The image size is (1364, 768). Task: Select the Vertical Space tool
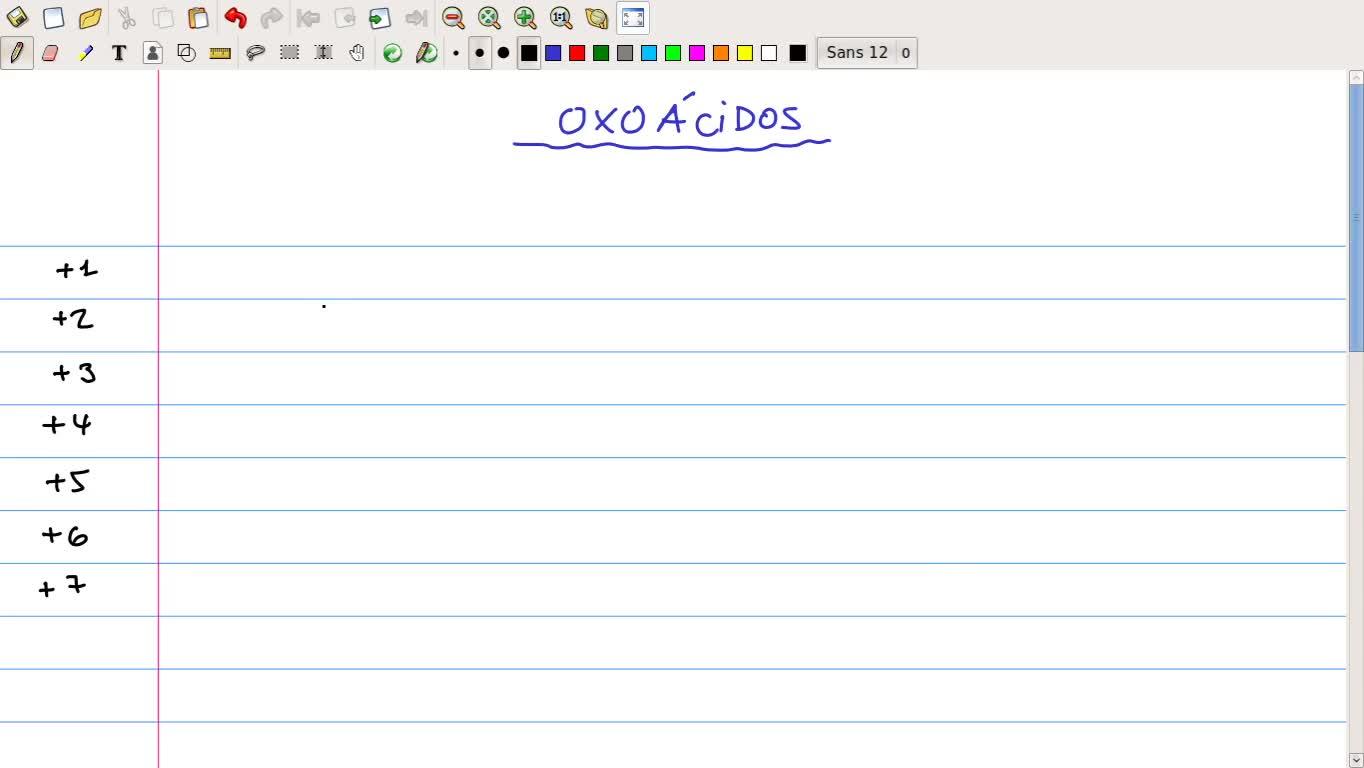(324, 53)
